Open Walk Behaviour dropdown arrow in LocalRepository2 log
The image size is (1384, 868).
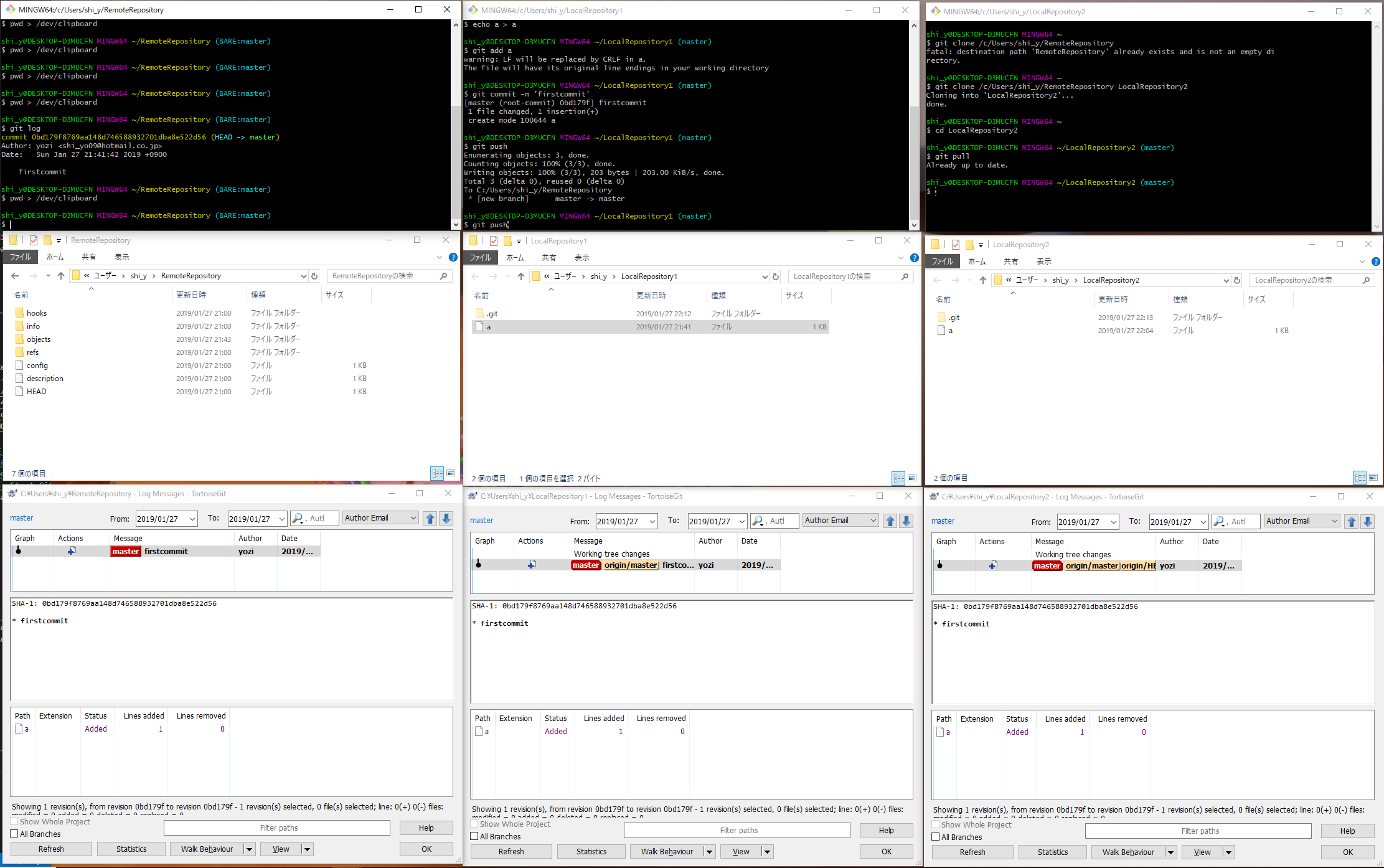[x=1170, y=852]
